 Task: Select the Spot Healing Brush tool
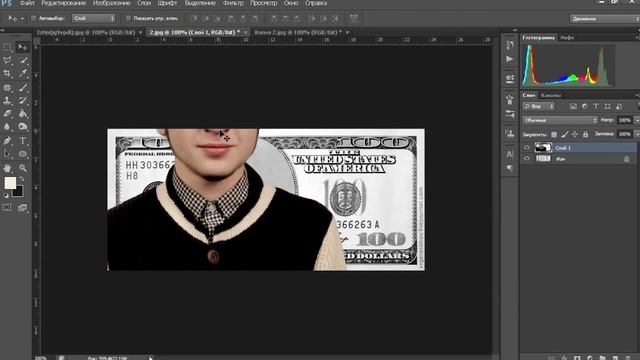tap(7, 87)
